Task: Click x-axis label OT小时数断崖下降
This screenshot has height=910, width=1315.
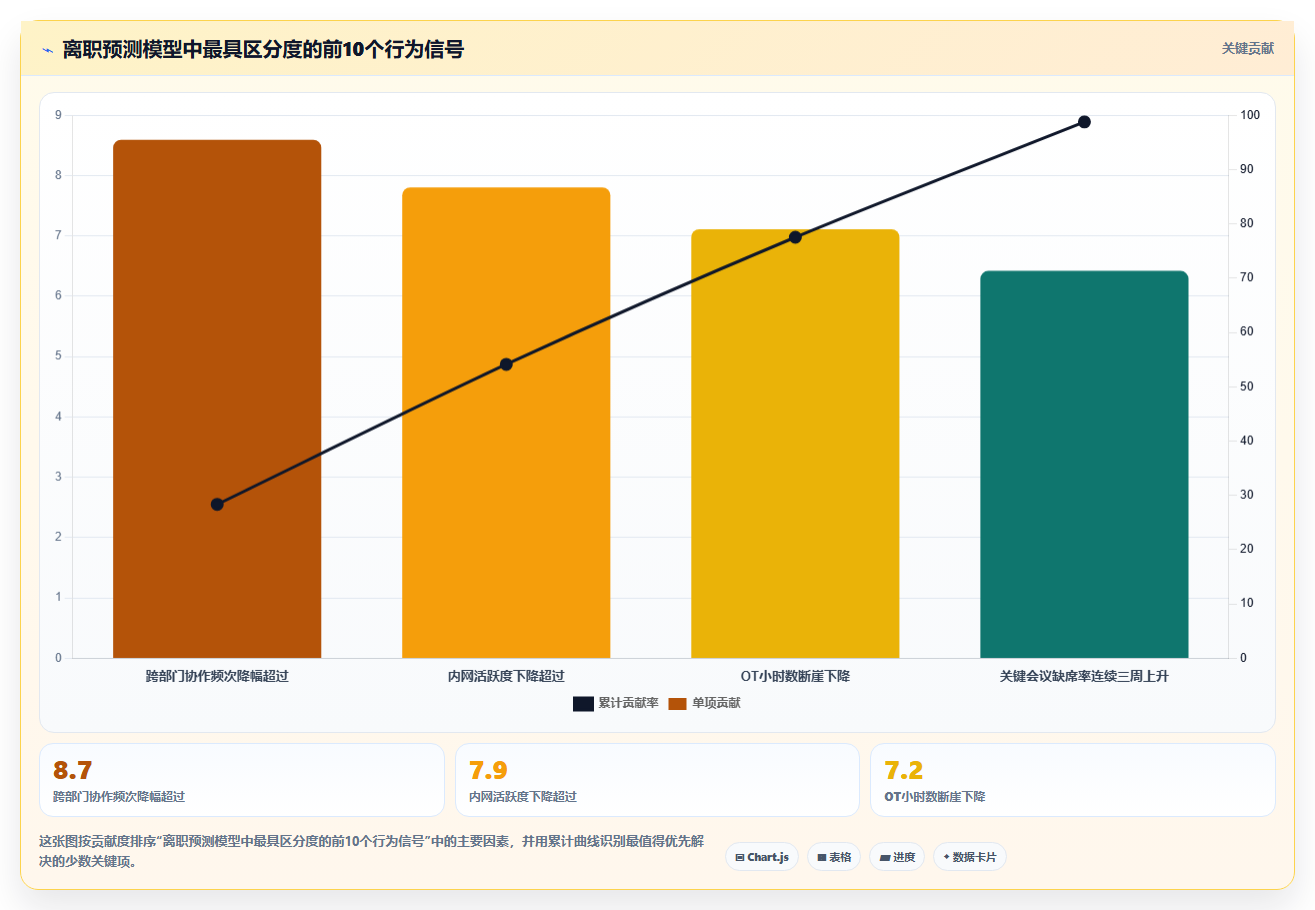Action: pyautogui.click(x=795, y=677)
